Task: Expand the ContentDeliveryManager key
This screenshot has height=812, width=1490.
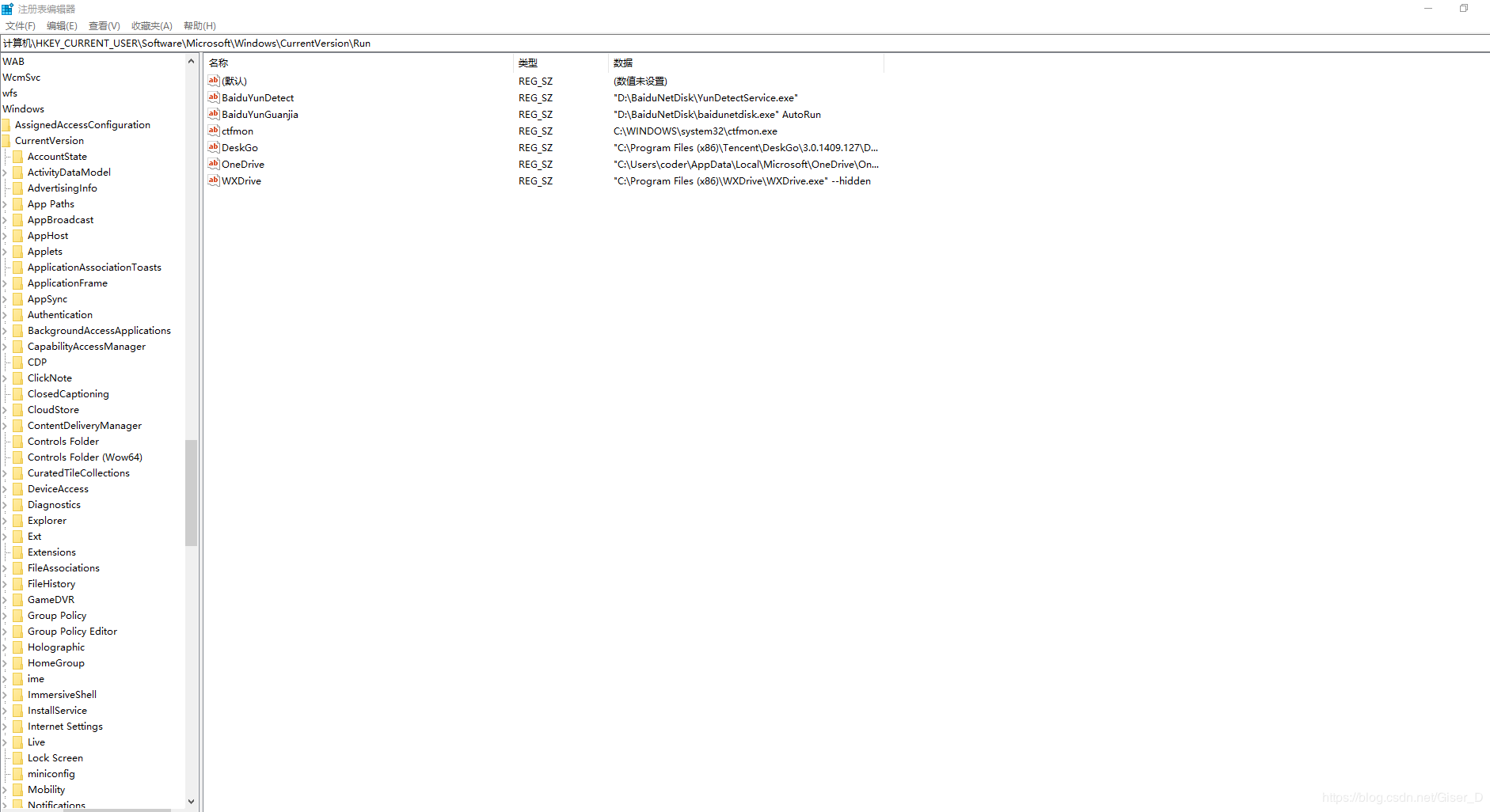Action: pyautogui.click(x=5, y=426)
